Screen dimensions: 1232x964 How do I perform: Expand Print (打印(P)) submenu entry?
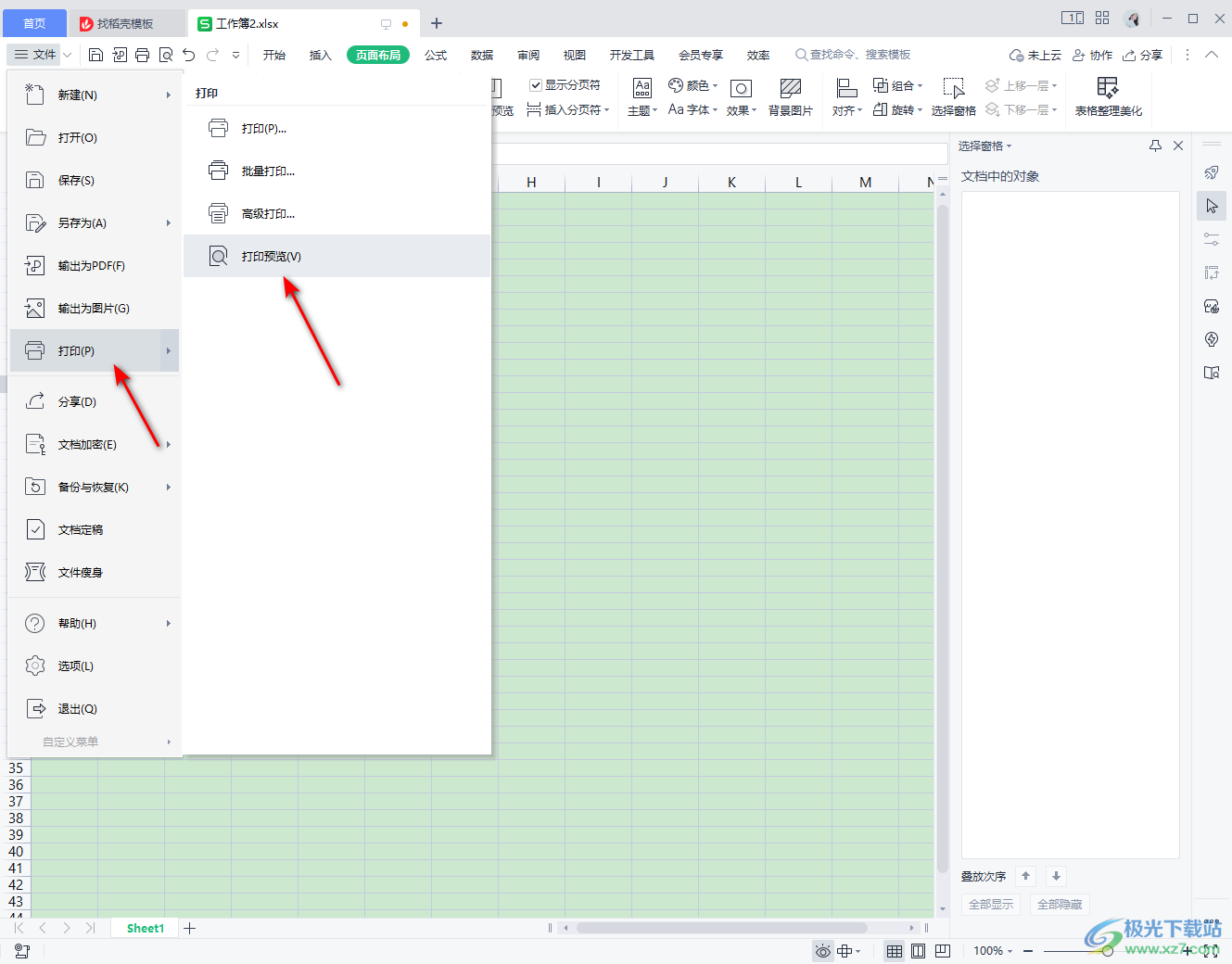tap(94, 350)
